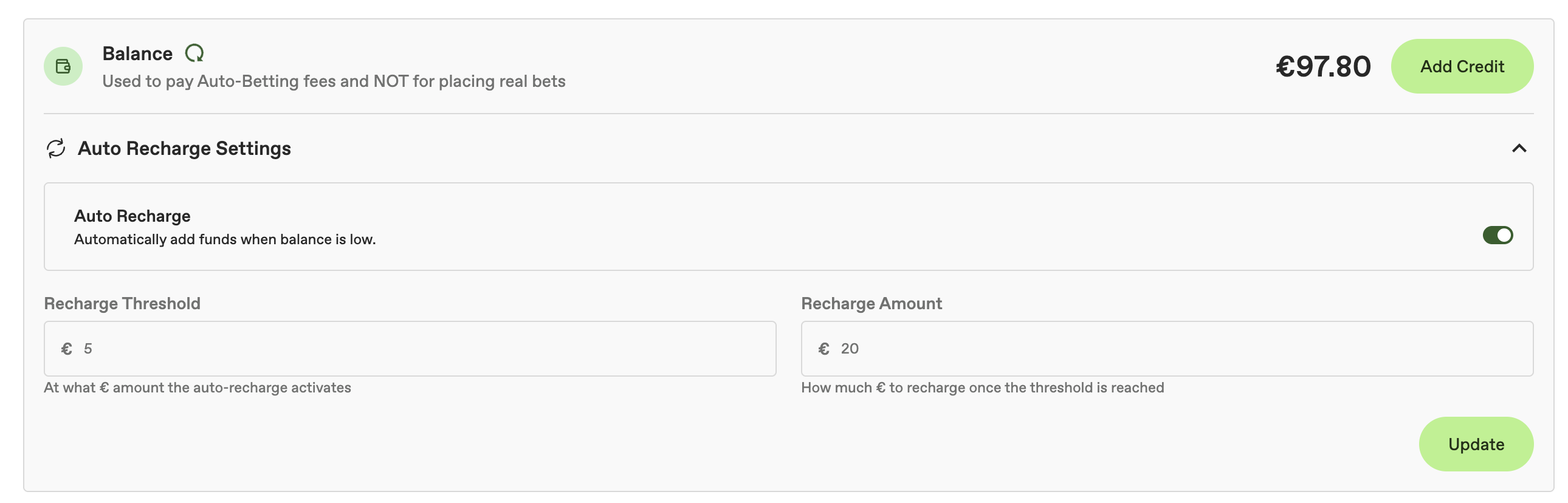Refresh the balance with the circular arrow icon
The height and width of the screenshot is (503, 1568).
click(x=194, y=53)
